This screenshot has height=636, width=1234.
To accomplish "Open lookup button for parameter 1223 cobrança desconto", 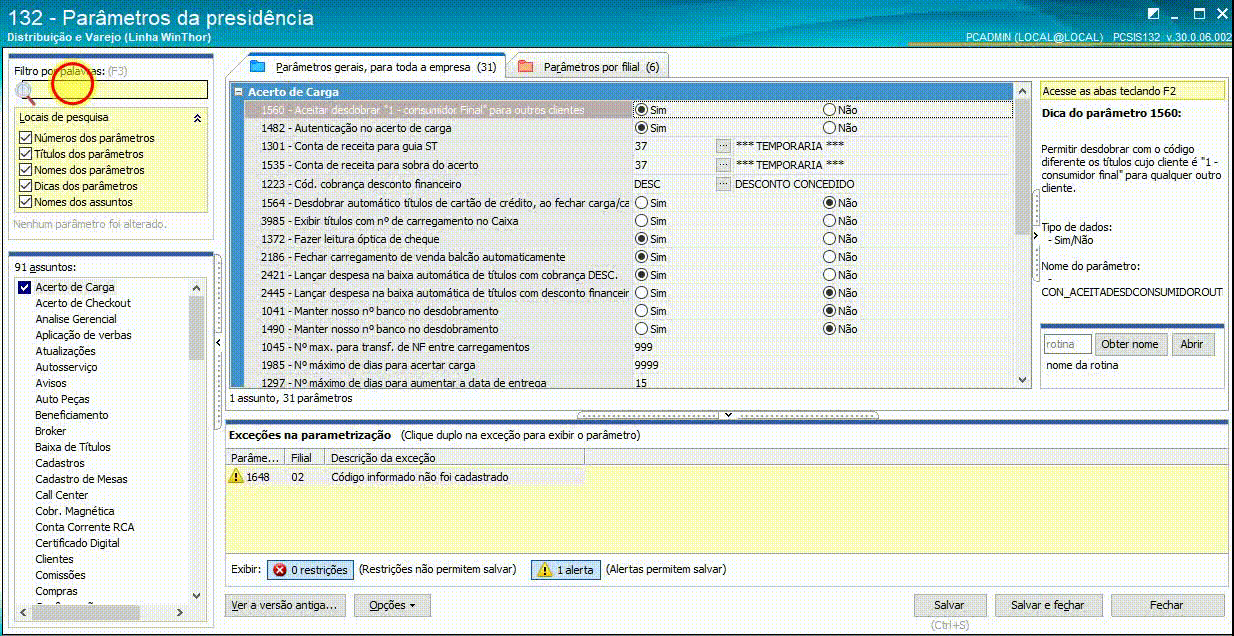I will [x=723, y=184].
